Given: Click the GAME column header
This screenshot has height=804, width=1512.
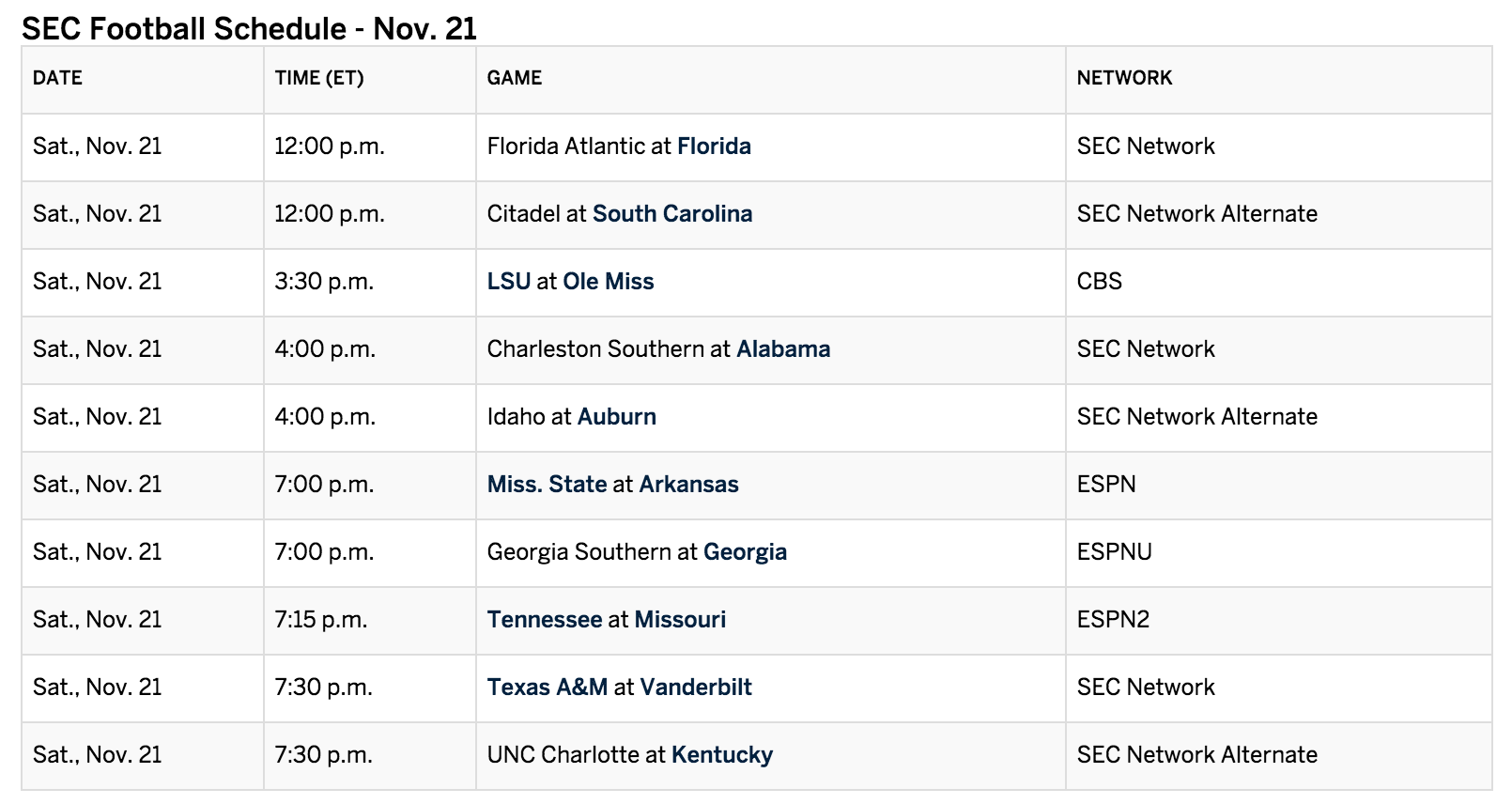Looking at the screenshot, I should click(x=515, y=78).
